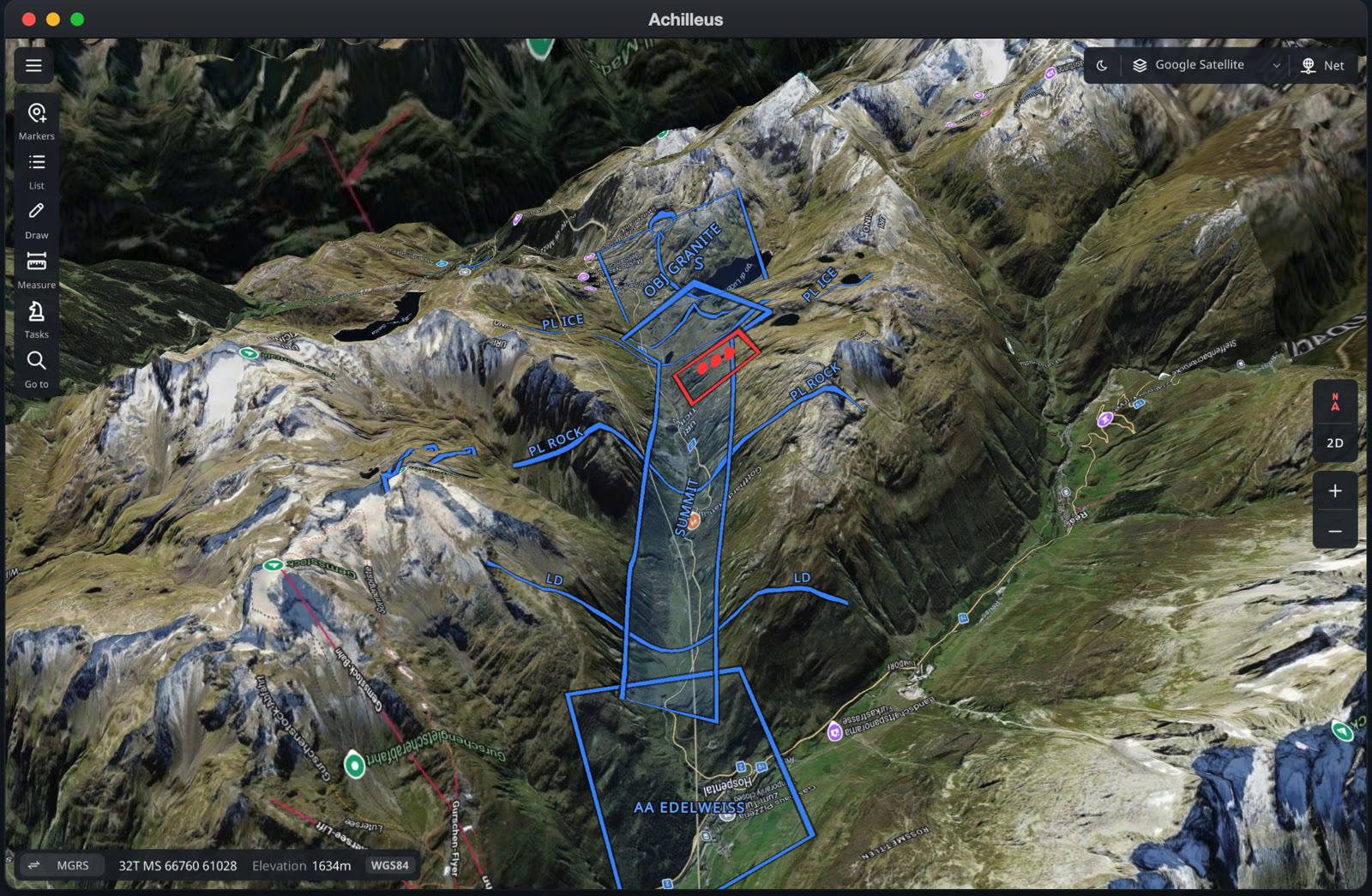The image size is (1372, 896).
Task: Click the WGS84 datum badge
Action: point(389,865)
